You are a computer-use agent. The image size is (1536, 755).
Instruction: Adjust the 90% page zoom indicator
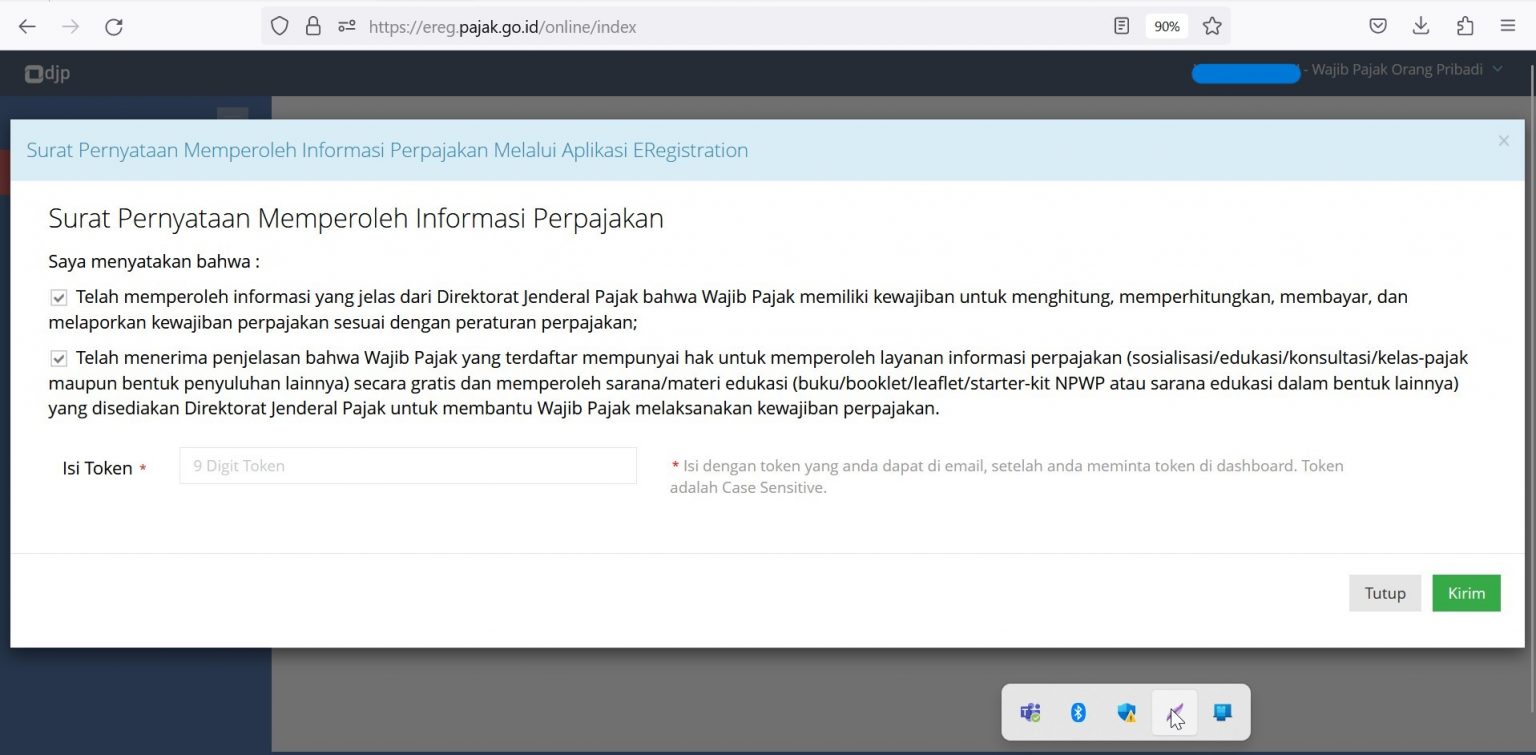pos(1166,26)
